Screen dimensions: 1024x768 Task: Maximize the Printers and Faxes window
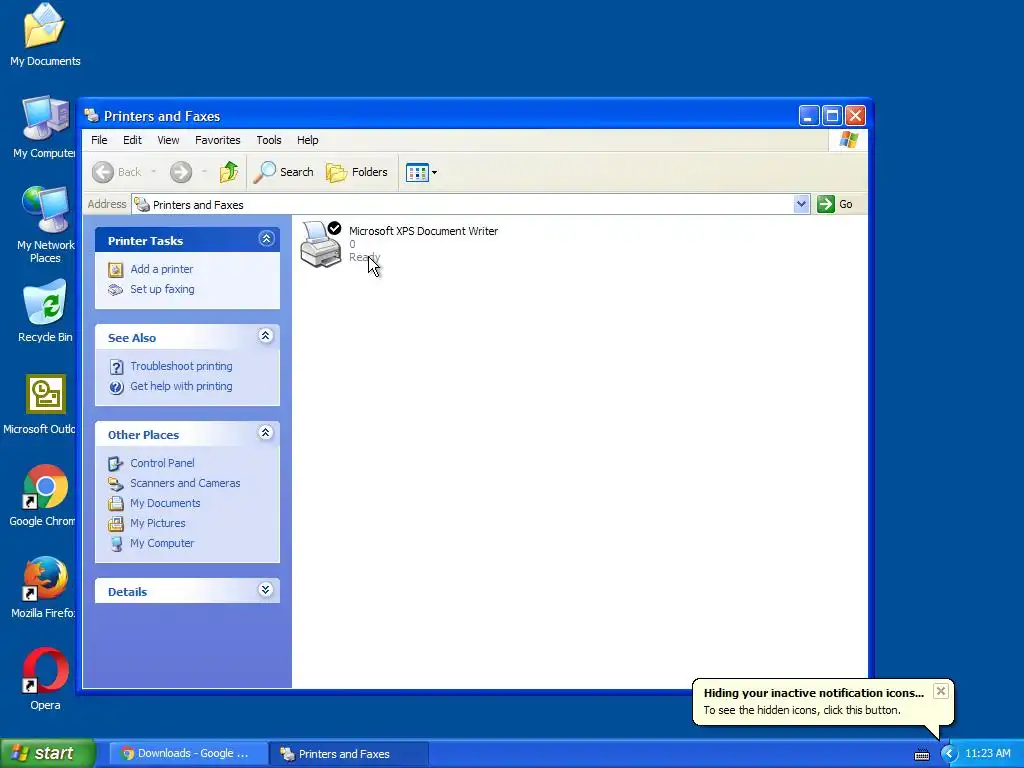point(832,116)
